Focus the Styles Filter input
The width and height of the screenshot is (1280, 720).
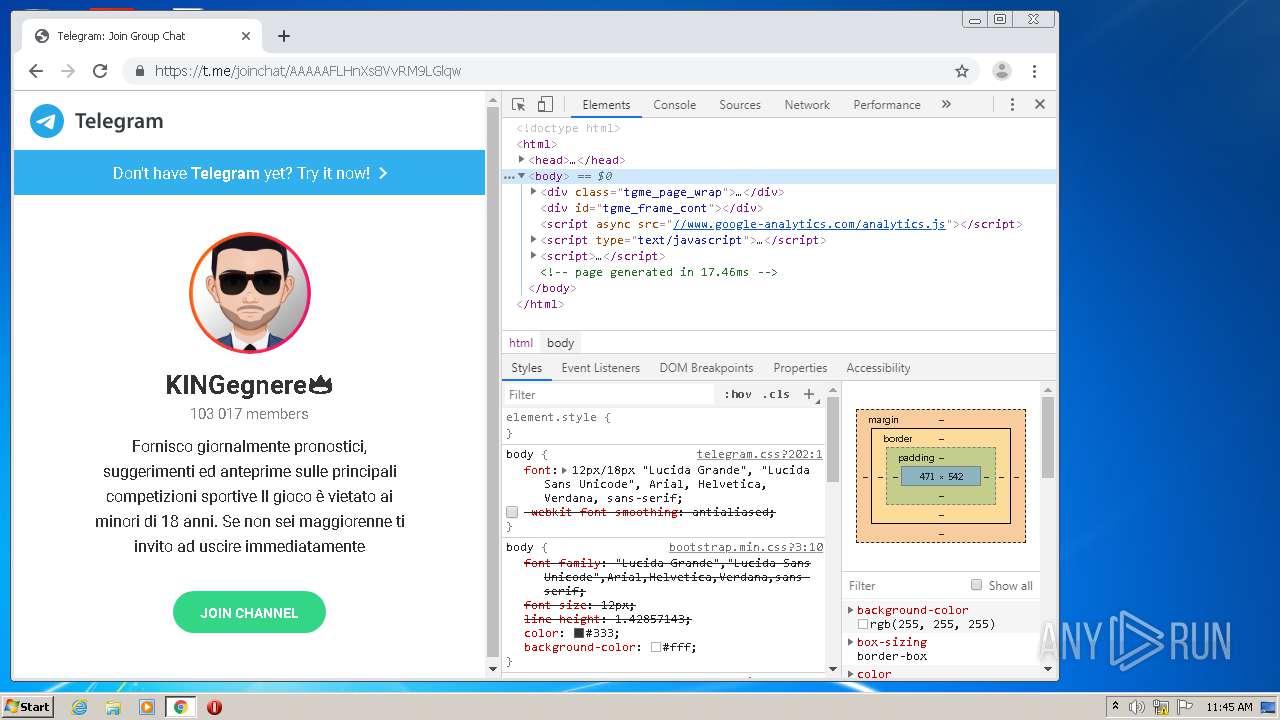click(610, 394)
